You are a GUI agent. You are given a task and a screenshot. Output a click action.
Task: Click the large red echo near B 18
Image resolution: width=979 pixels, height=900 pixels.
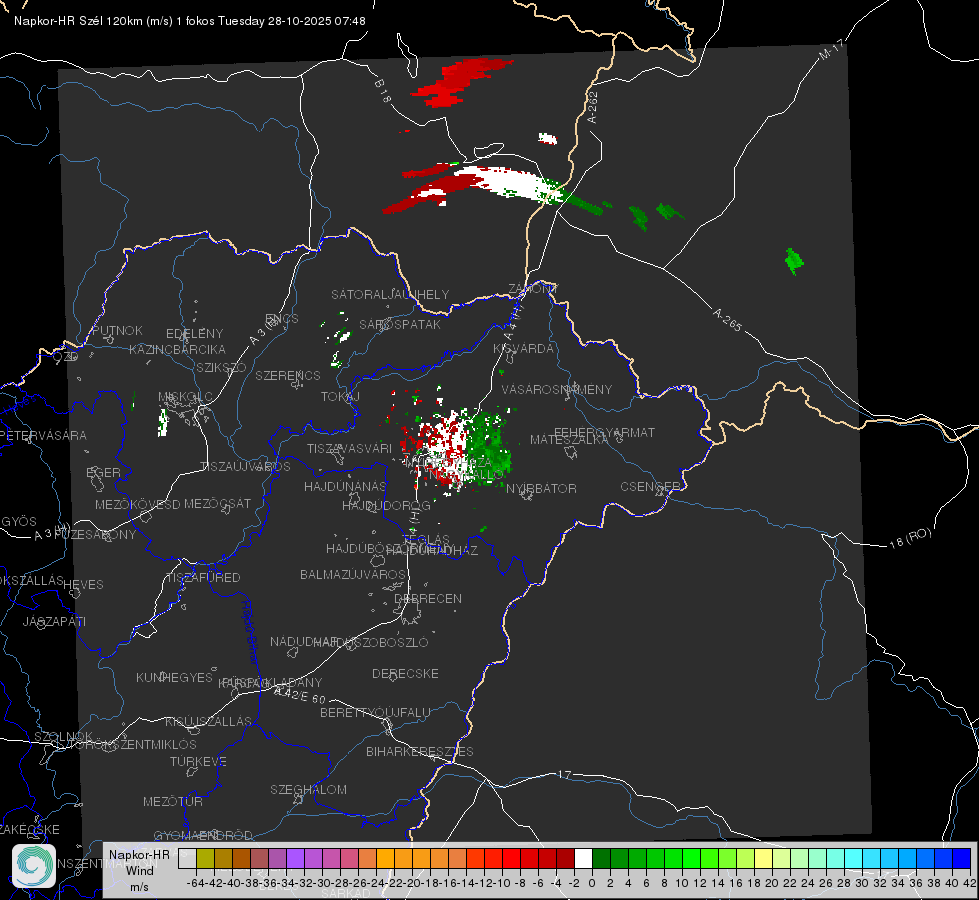coord(459,81)
